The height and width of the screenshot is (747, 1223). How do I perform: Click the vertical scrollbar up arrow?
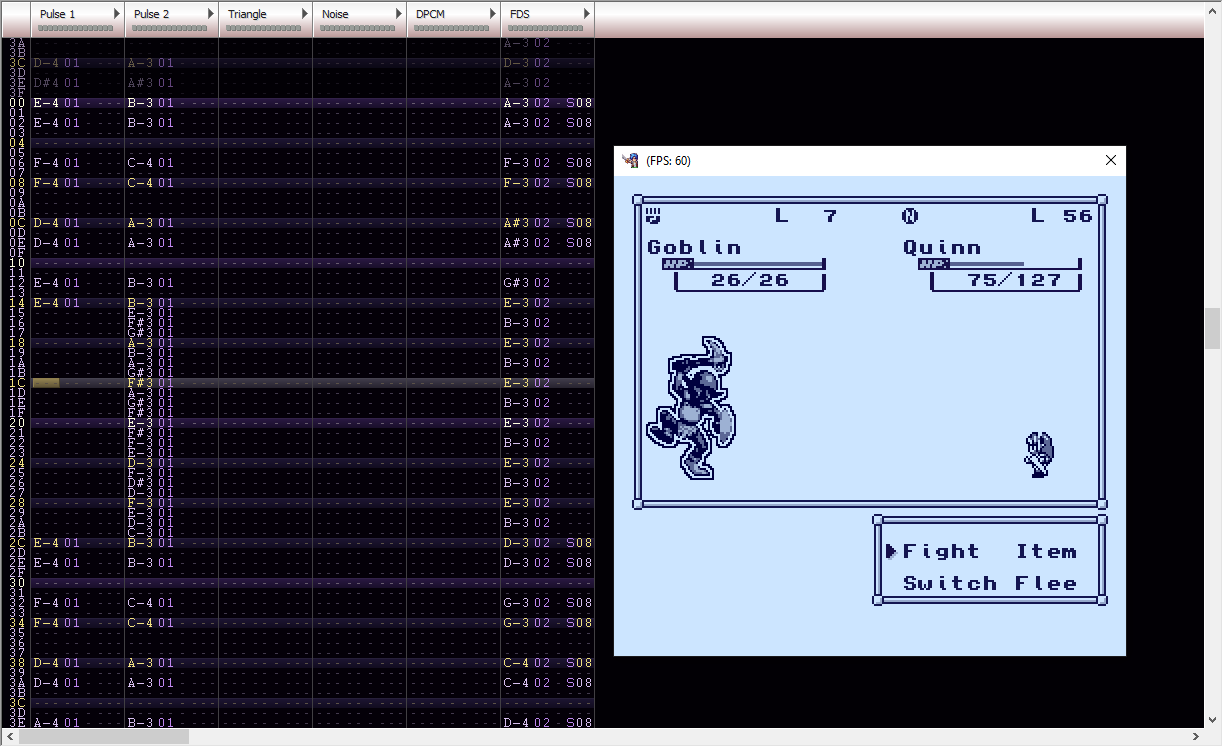pyautogui.click(x=1212, y=9)
